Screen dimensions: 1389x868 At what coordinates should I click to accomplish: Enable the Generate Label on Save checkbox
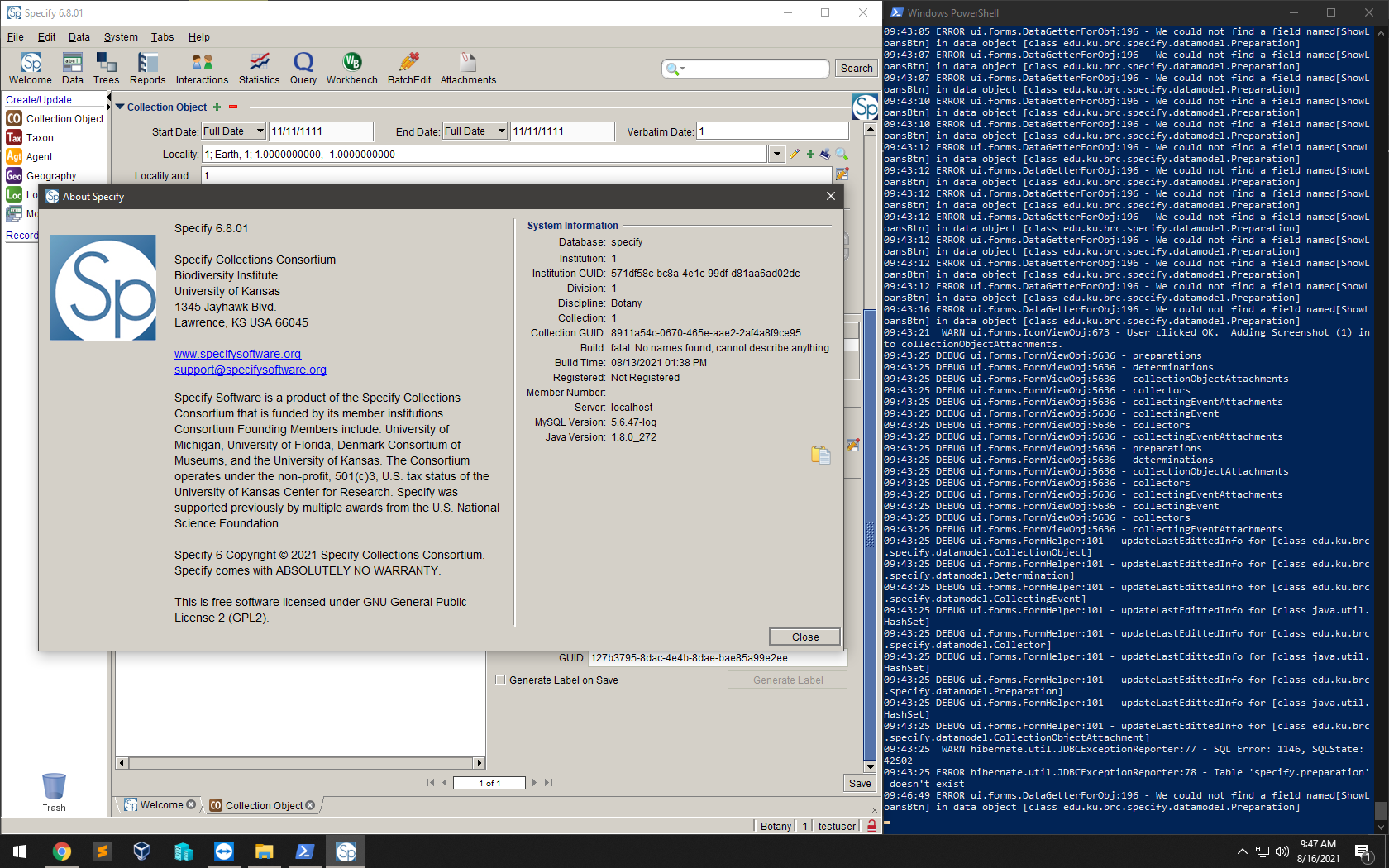tap(500, 680)
